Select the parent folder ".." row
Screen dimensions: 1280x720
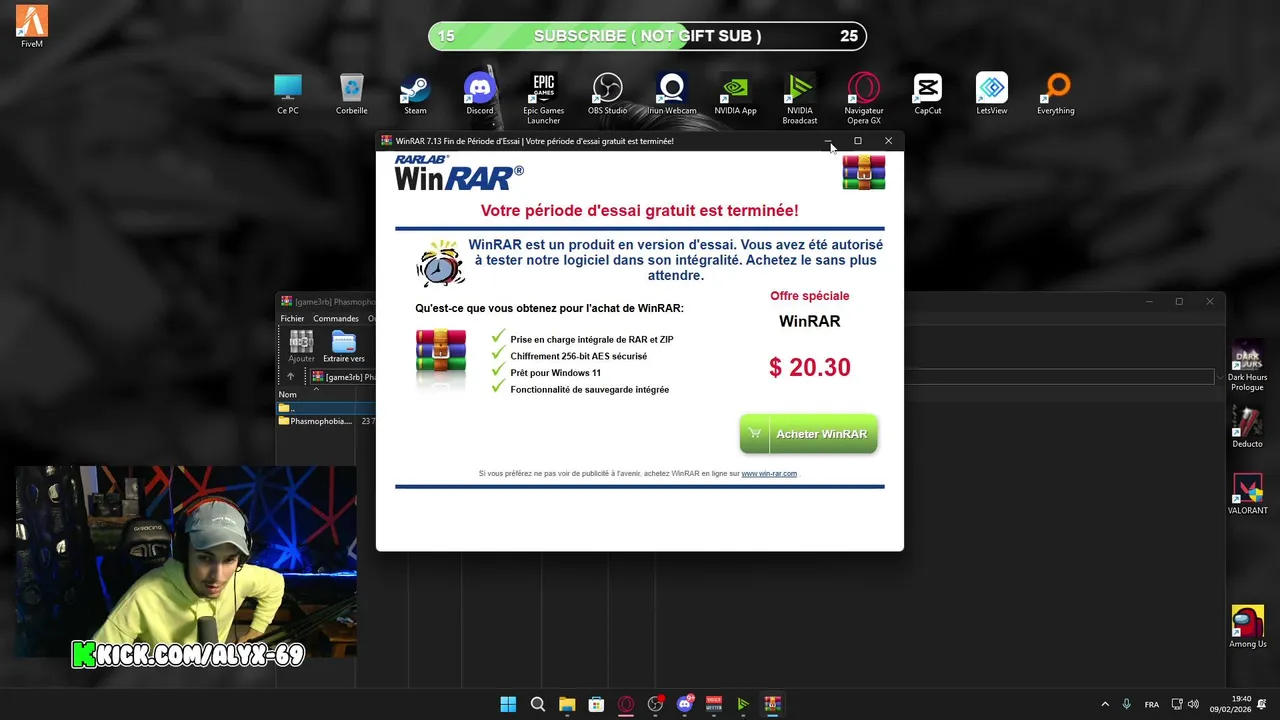coord(326,408)
